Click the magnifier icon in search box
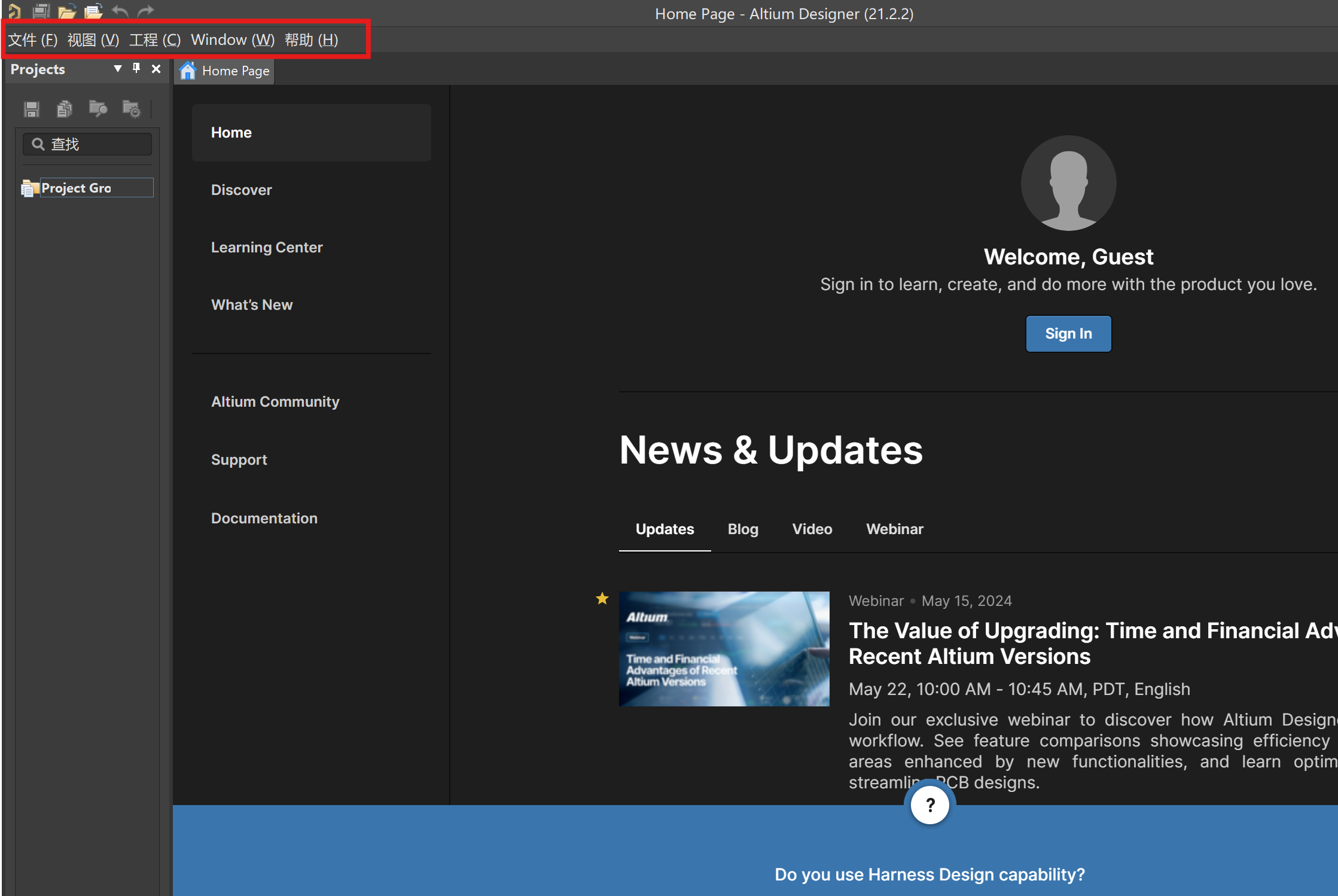Screen dimensions: 1338x896 pyautogui.click(x=38, y=144)
